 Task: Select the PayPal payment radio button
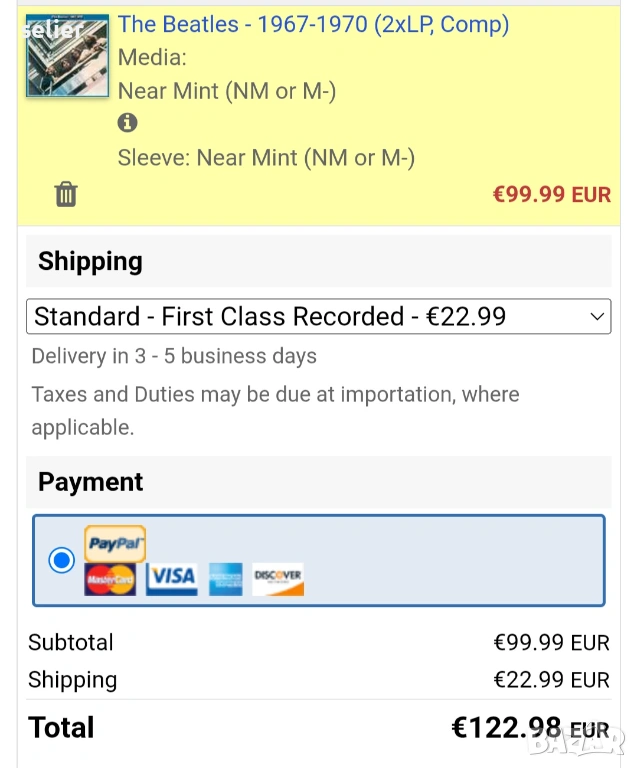tap(62, 560)
